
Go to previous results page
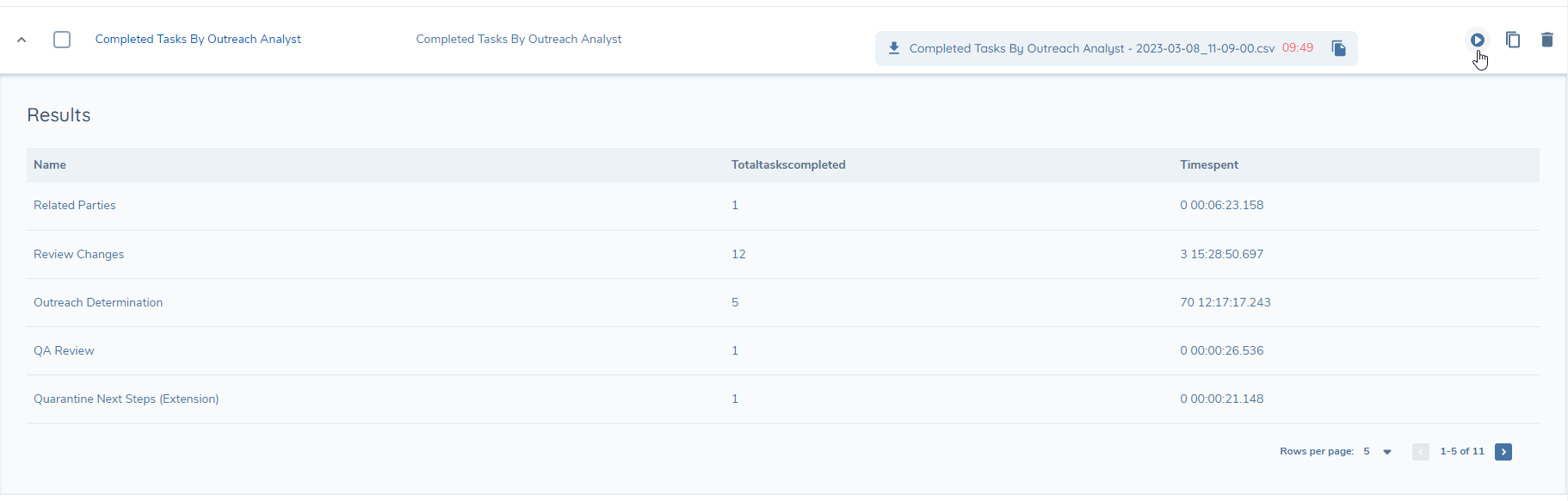[1420, 452]
